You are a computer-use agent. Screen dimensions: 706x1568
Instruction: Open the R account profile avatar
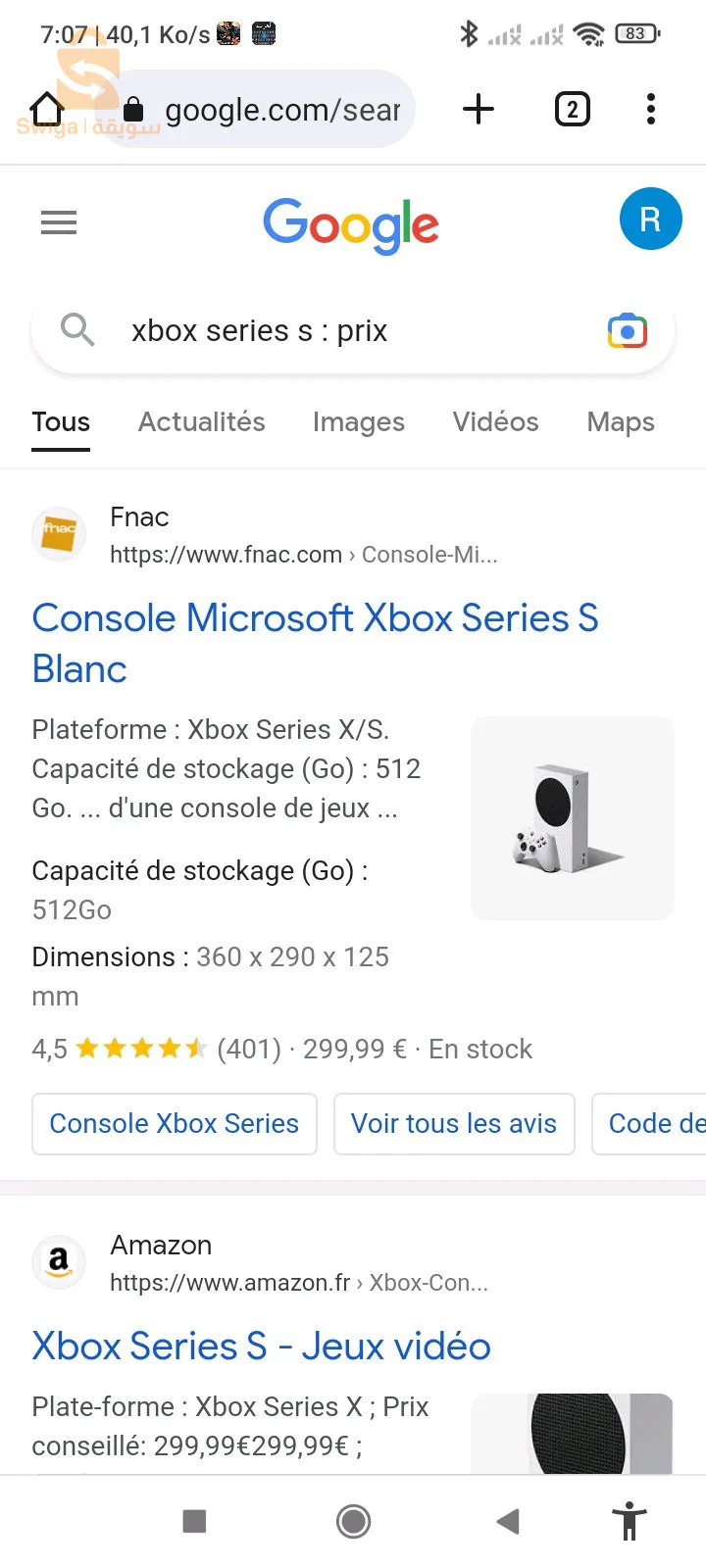click(x=650, y=219)
